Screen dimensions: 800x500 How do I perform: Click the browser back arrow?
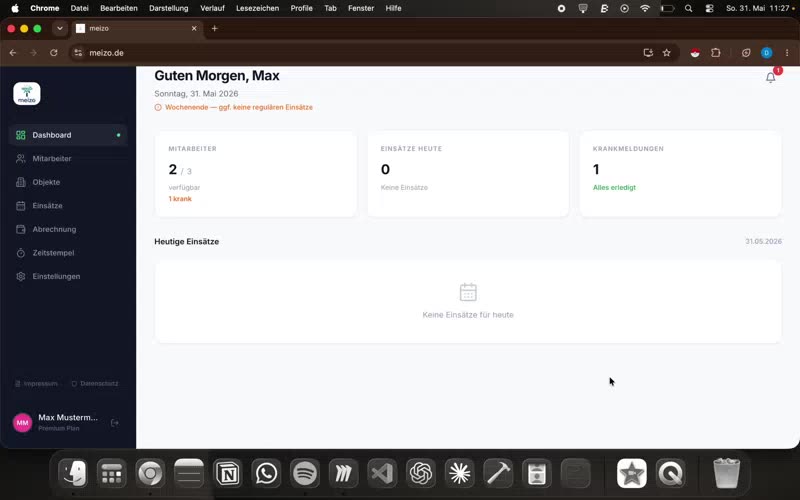click(13, 53)
